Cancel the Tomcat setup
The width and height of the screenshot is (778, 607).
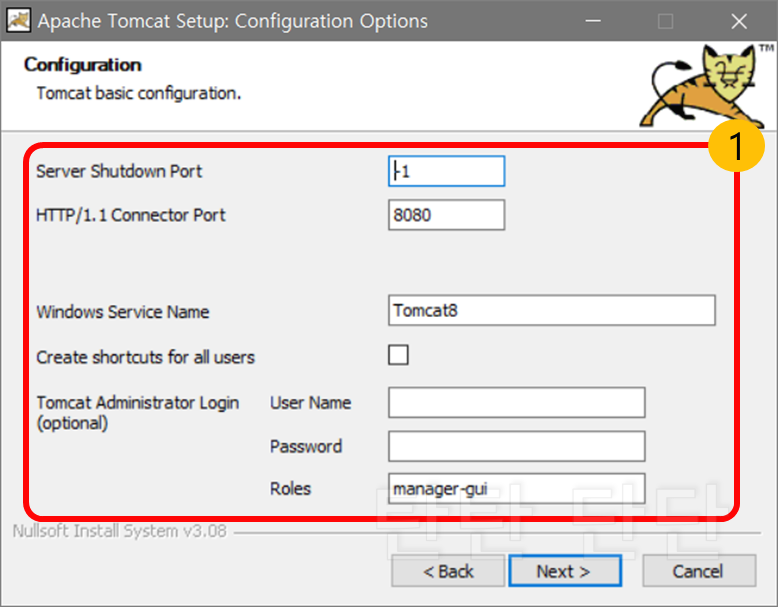(x=699, y=571)
